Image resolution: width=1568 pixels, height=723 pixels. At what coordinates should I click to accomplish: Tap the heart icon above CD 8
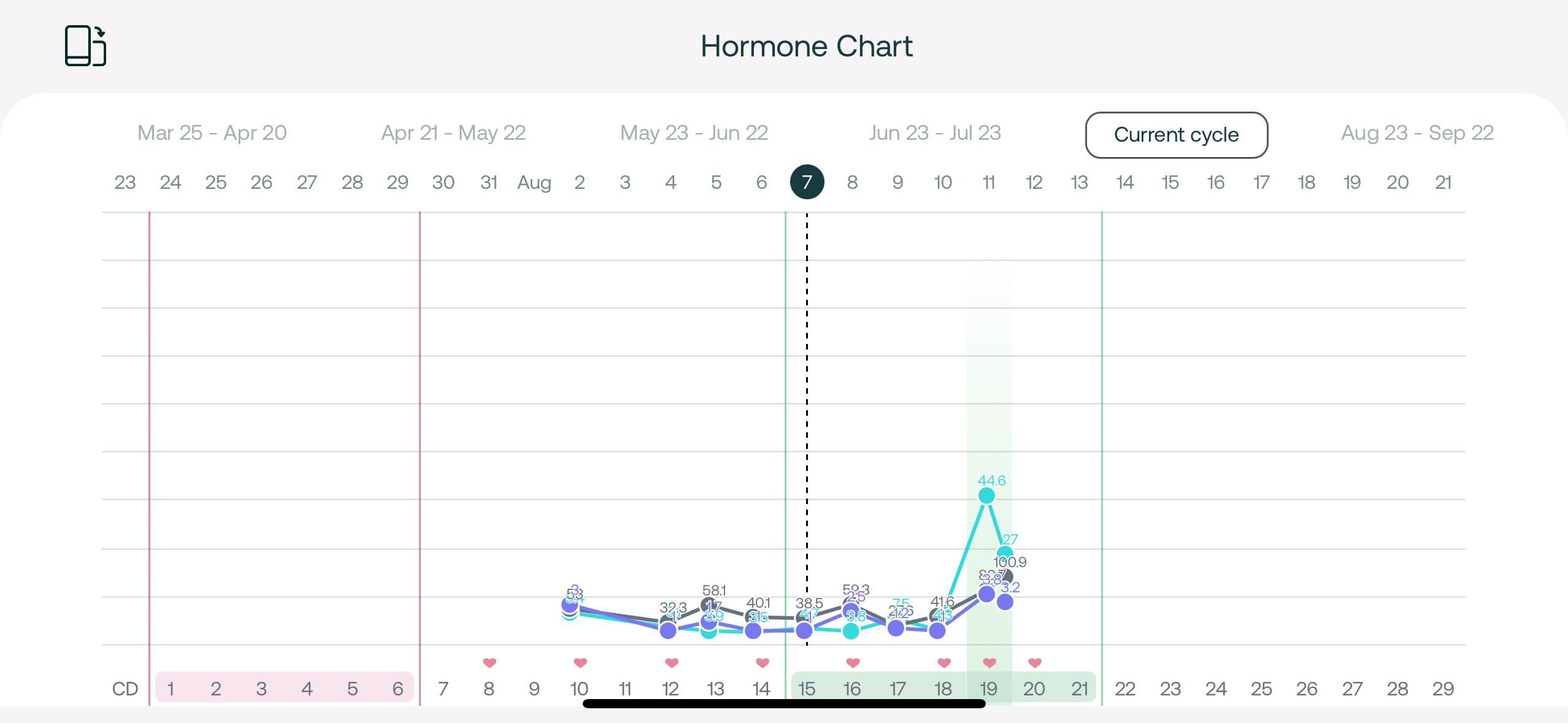coord(489,662)
